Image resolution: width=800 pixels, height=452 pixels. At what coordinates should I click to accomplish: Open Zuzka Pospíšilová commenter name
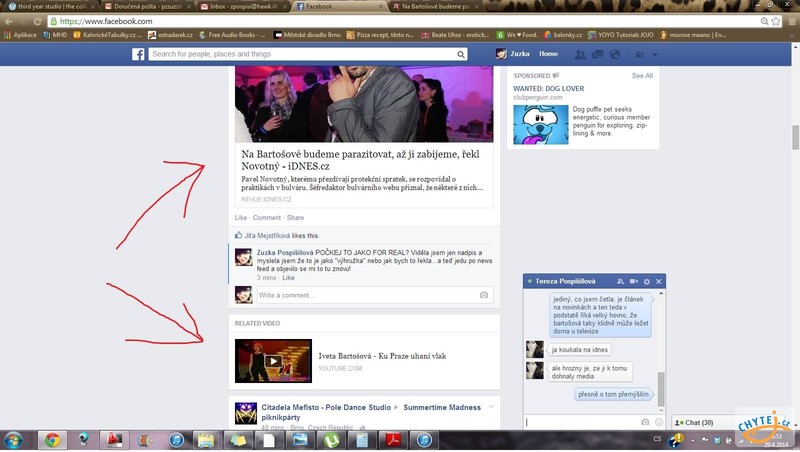pyautogui.click(x=285, y=253)
